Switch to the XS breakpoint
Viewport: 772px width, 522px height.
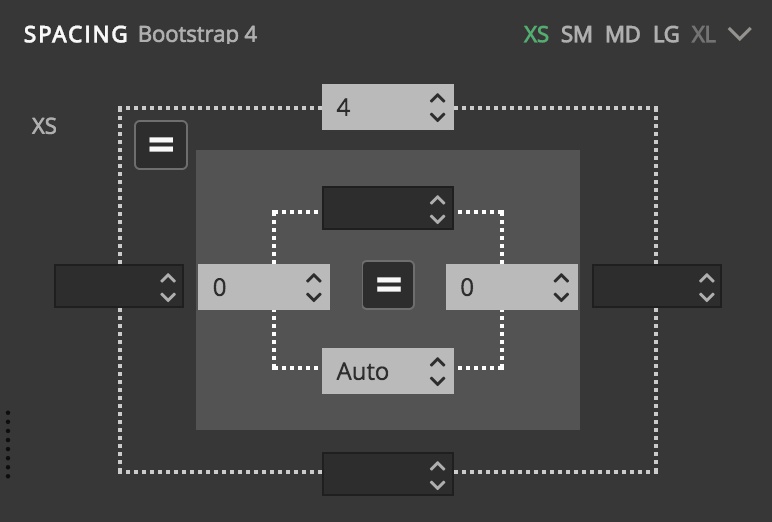(x=536, y=34)
